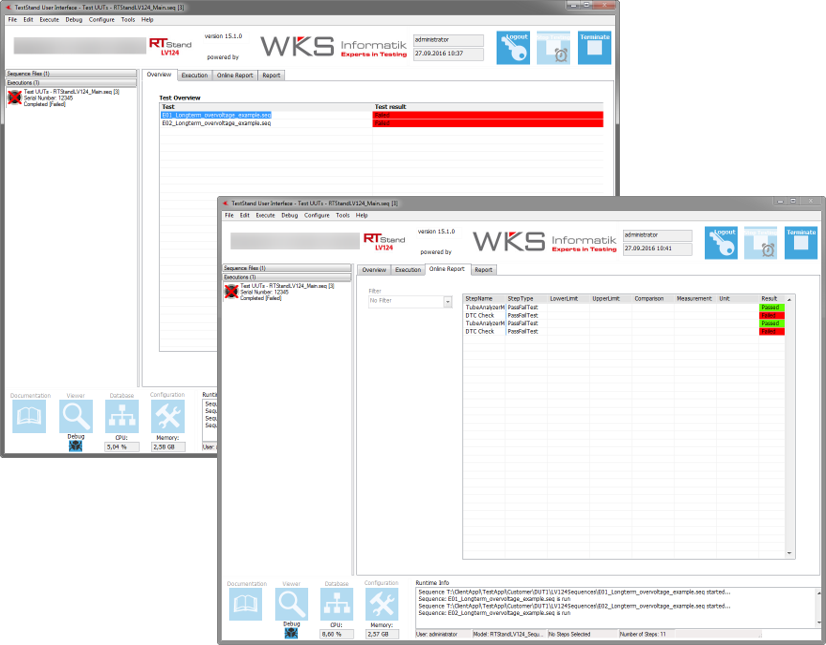Screen dimensions: 826x645
Task: Open File menu in back window
Action: click(13, 19)
